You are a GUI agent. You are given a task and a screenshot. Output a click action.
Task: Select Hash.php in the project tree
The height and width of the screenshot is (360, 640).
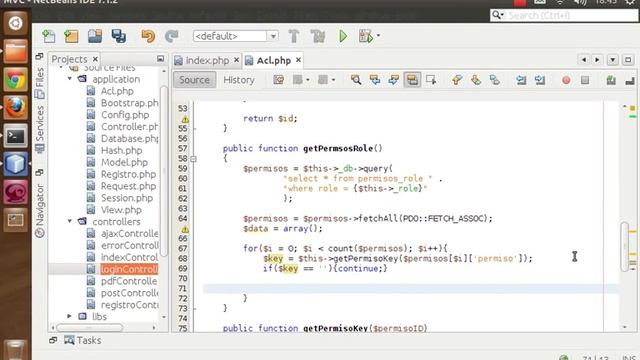pos(122,150)
